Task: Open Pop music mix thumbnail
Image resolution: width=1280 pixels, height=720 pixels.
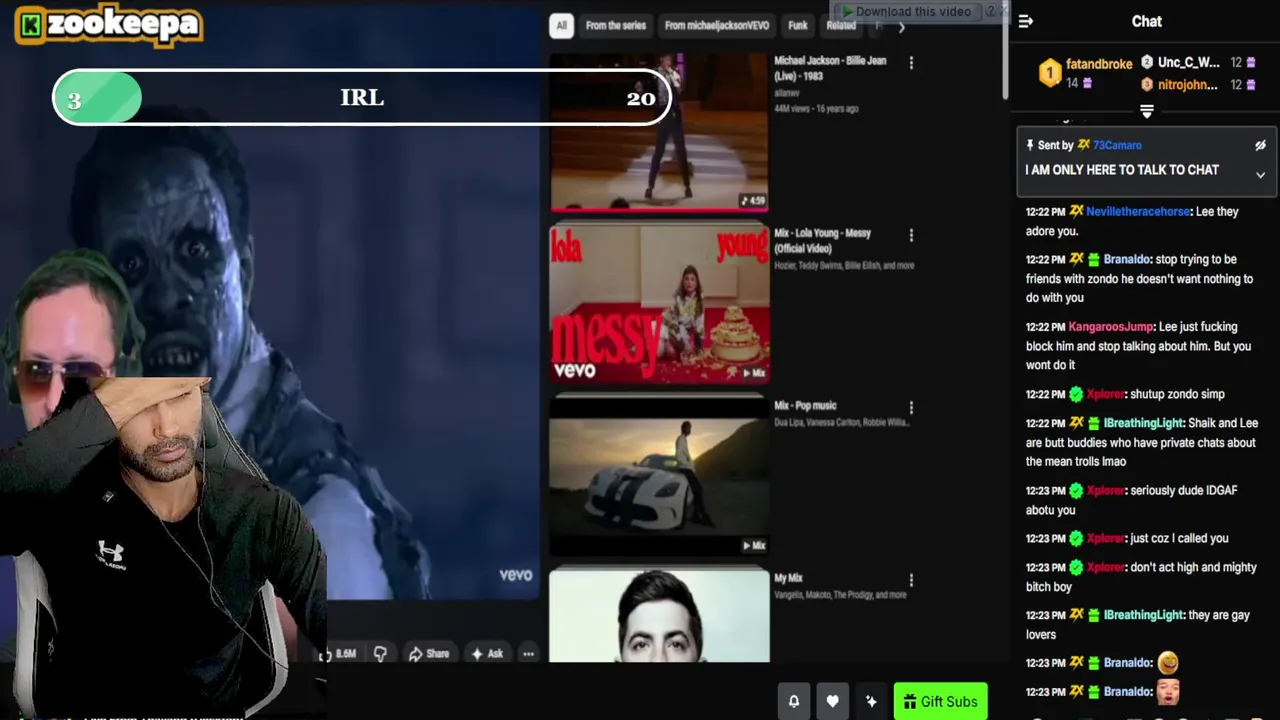Action: [659, 476]
